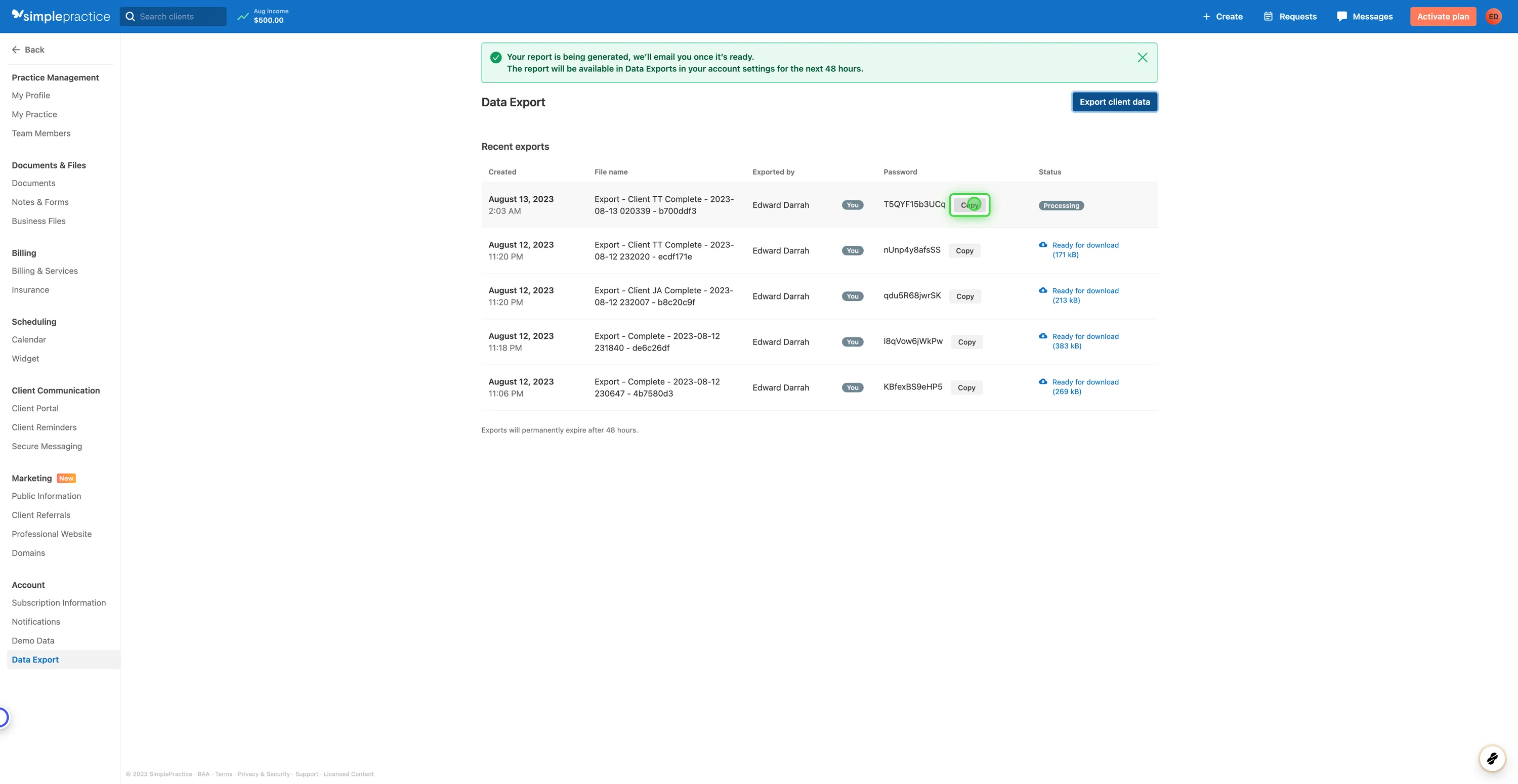Click the Activate plan button
The image size is (1518, 784).
(x=1443, y=17)
